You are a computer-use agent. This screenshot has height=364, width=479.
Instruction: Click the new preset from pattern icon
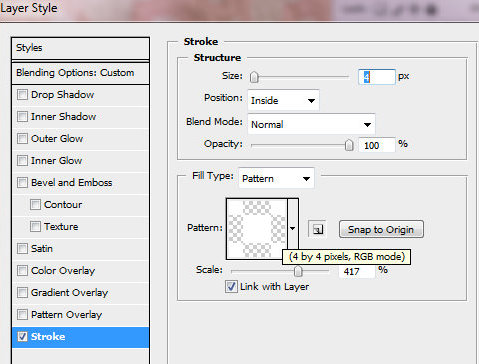pyautogui.click(x=317, y=229)
